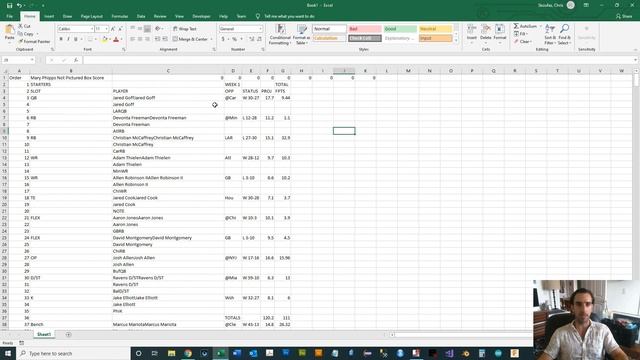Undo the last action
Viewport: 640px width, 360px height.
[x=19, y=5]
